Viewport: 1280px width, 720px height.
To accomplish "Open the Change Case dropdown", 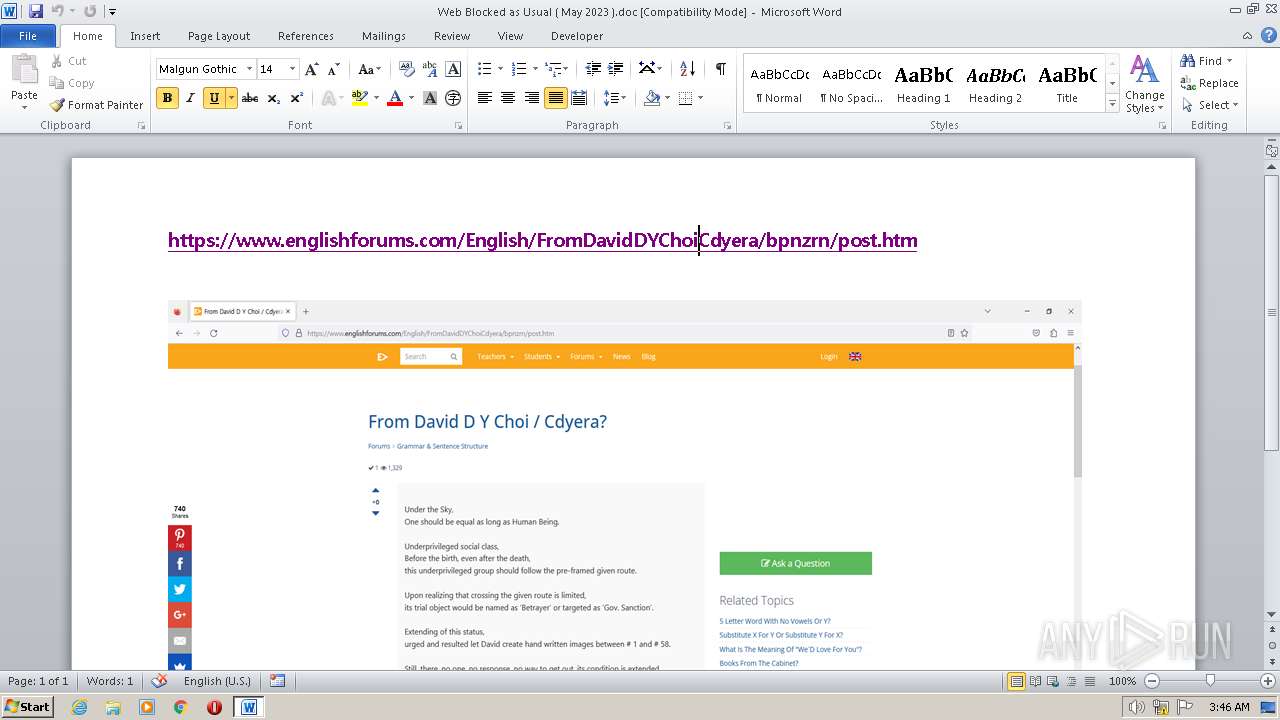I will click(368, 69).
